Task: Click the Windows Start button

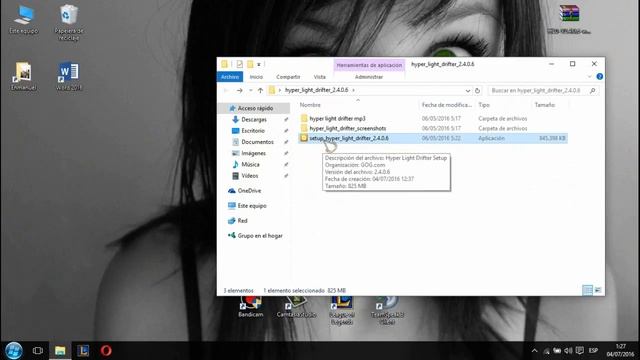Action: point(14,351)
